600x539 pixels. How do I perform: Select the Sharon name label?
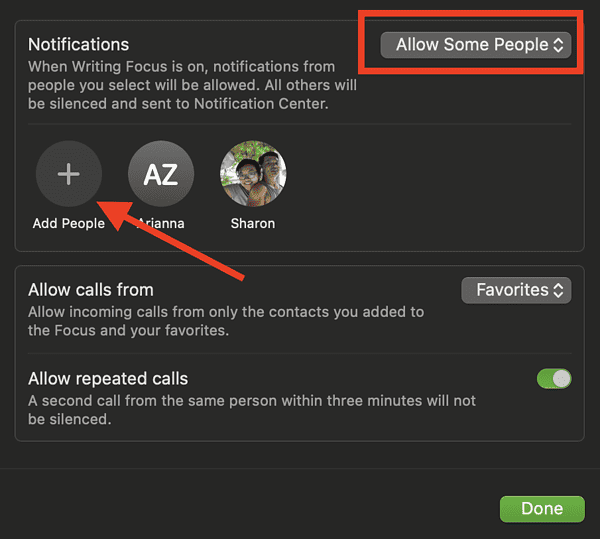(253, 223)
